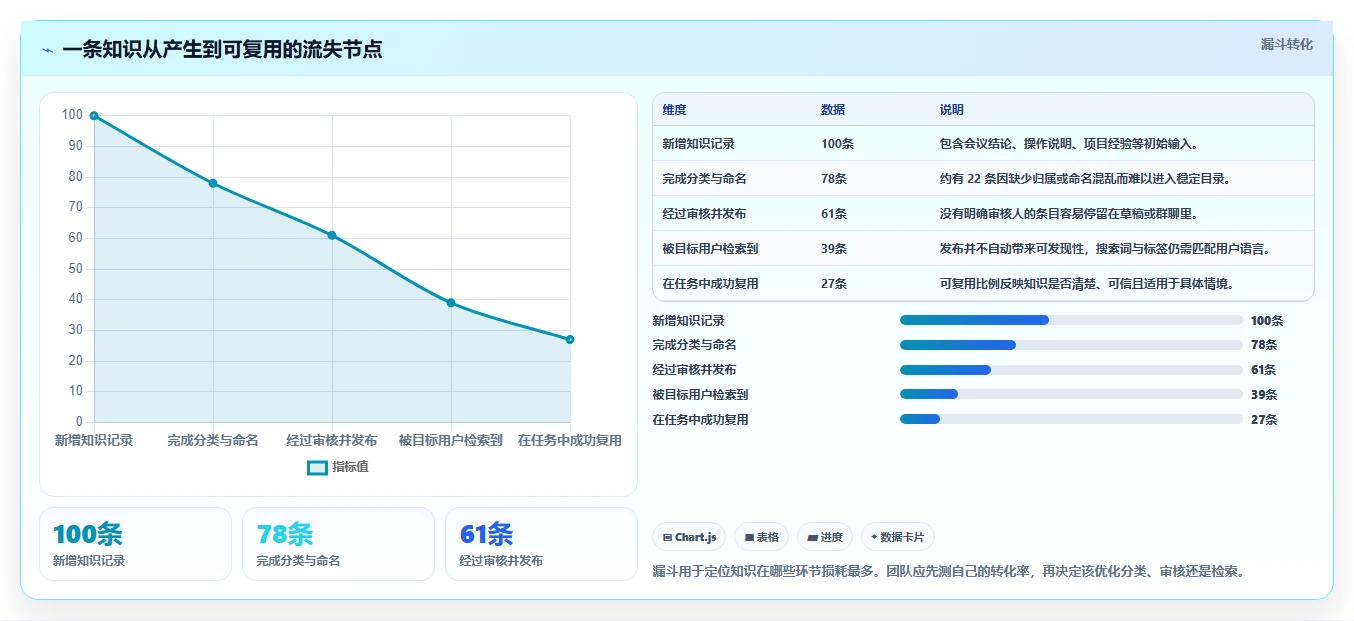Viewport: 1354px width, 621px height.
Task: Click the 在任务中成功复用 progress bar
Action: point(1071,420)
